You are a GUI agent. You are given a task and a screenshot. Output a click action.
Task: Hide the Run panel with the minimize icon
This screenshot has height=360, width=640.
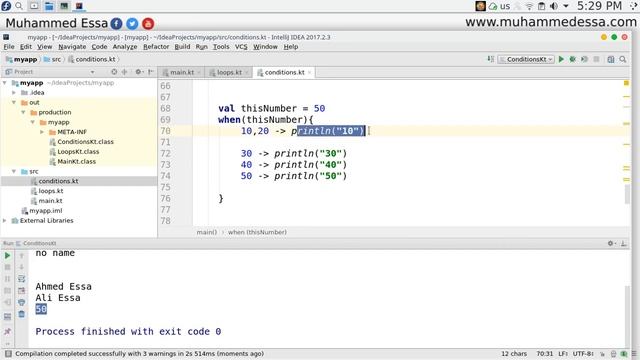[623, 243]
